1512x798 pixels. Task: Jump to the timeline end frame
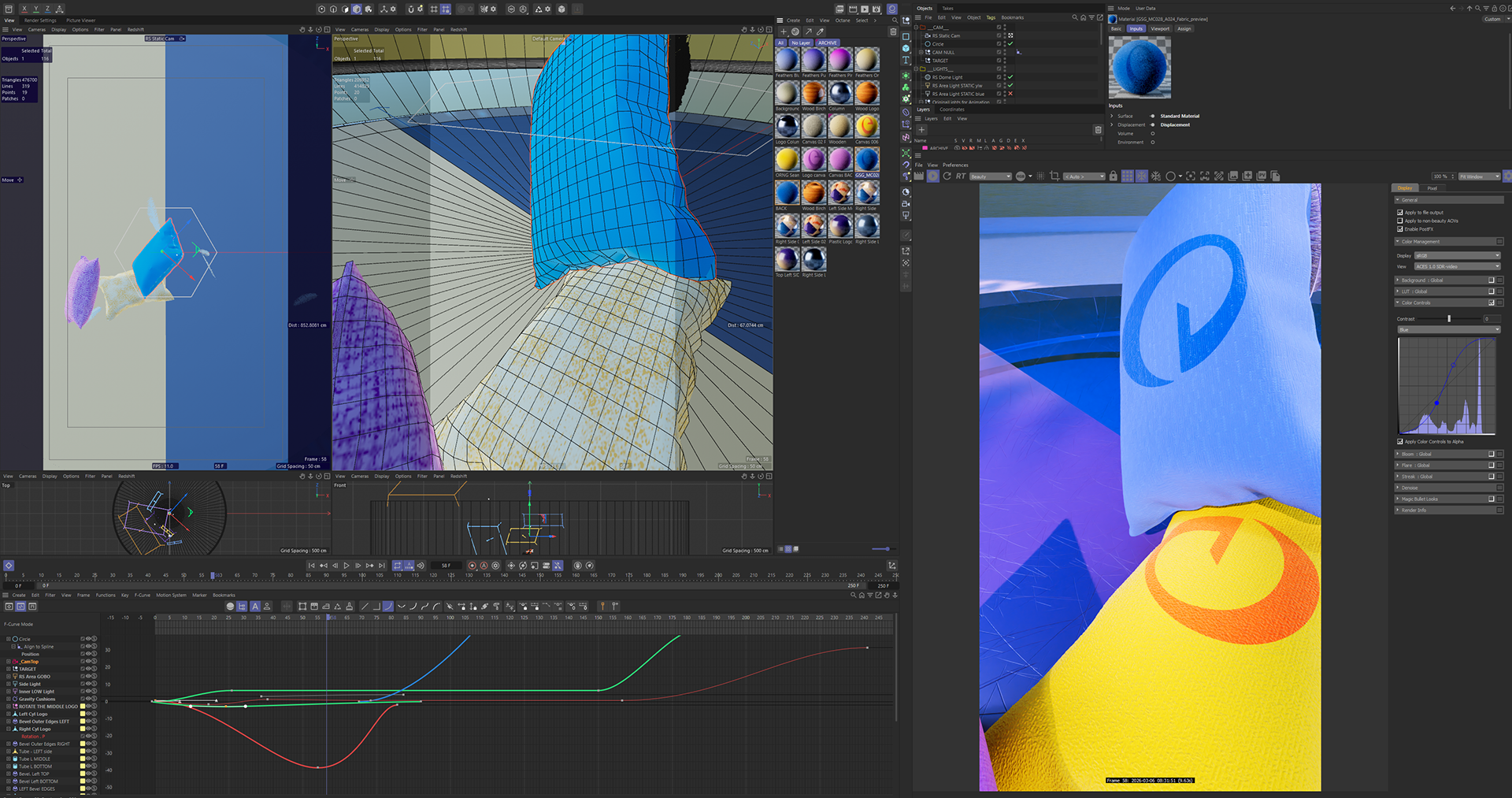click(382, 566)
